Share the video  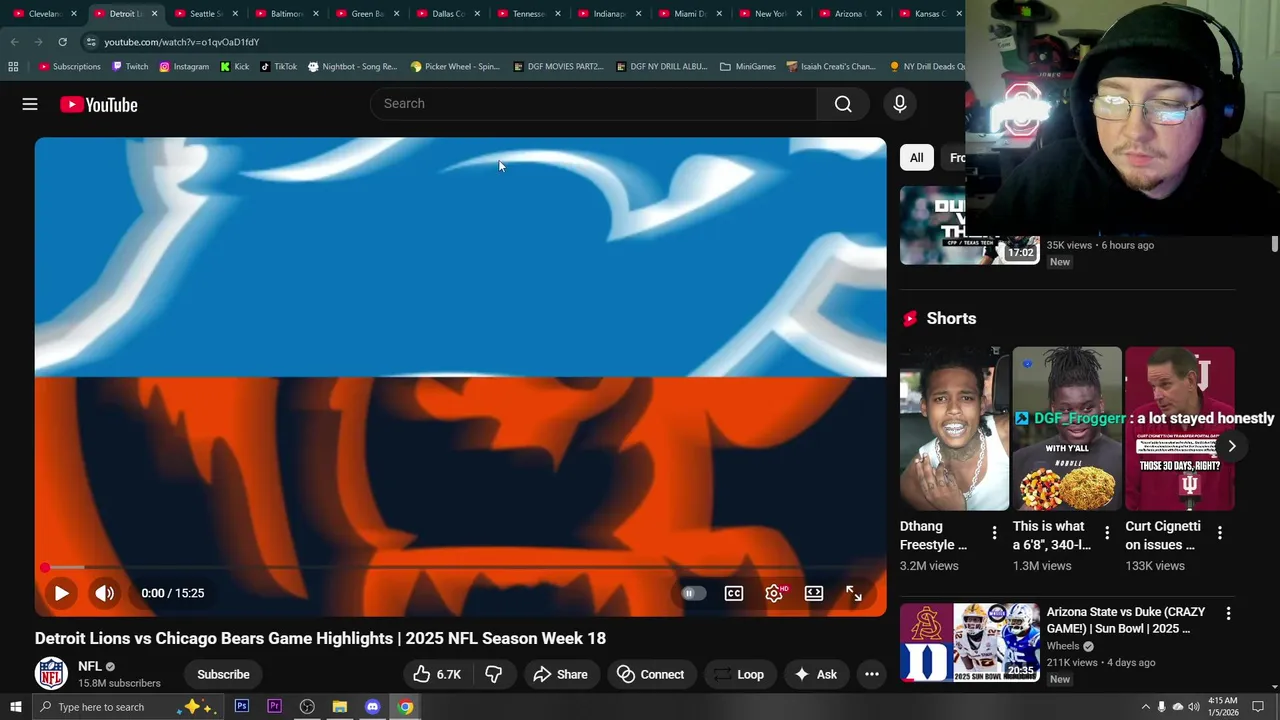point(560,674)
